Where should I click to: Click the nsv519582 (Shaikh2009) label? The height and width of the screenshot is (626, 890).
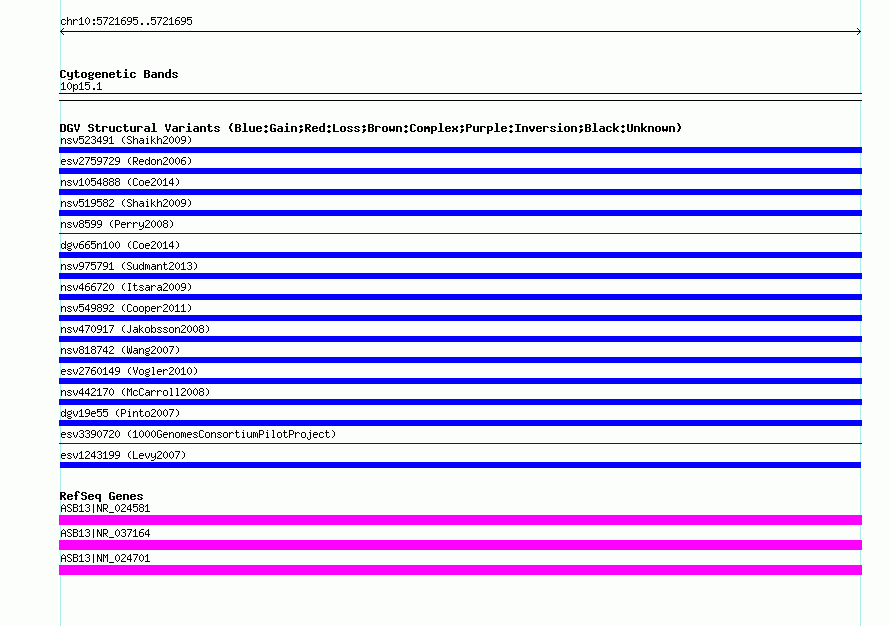(x=126, y=203)
